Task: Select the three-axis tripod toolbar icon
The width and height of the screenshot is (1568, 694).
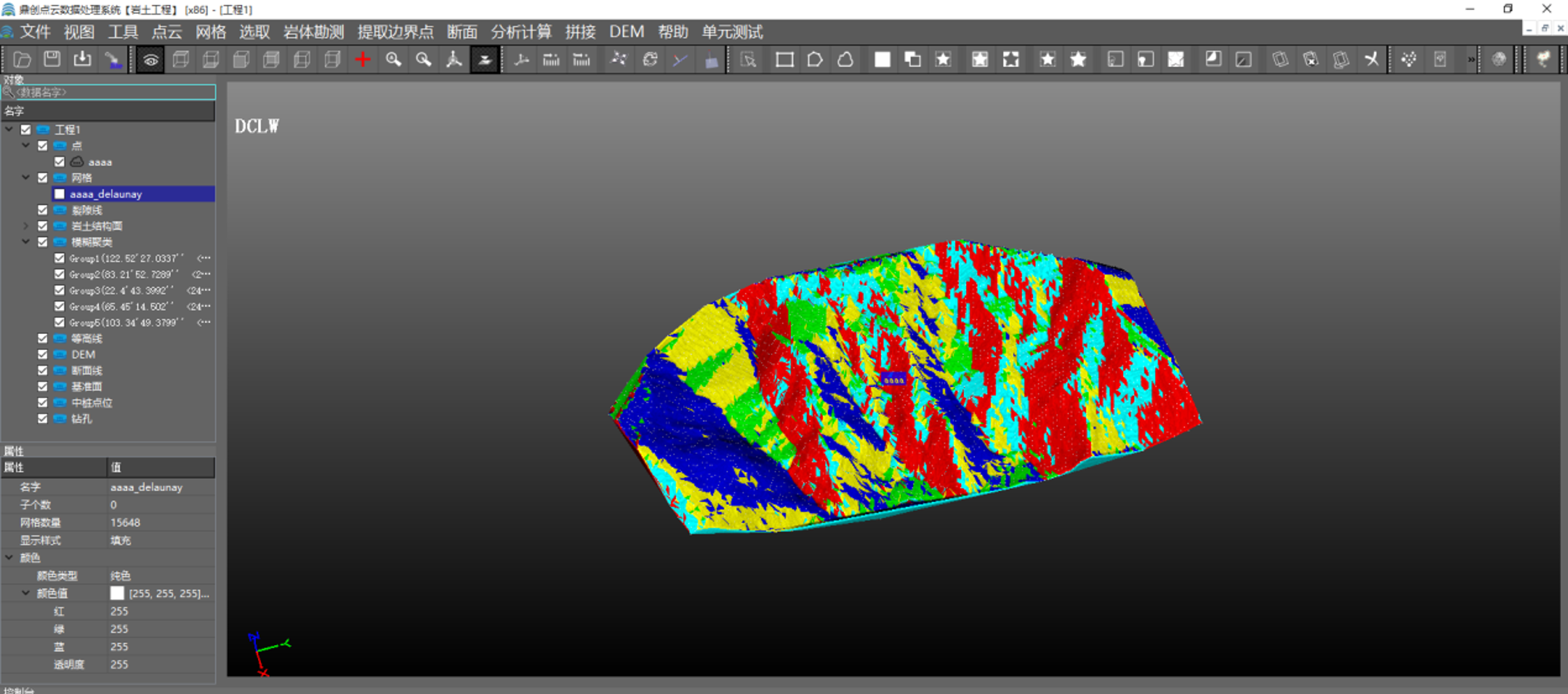Action: pyautogui.click(x=454, y=60)
